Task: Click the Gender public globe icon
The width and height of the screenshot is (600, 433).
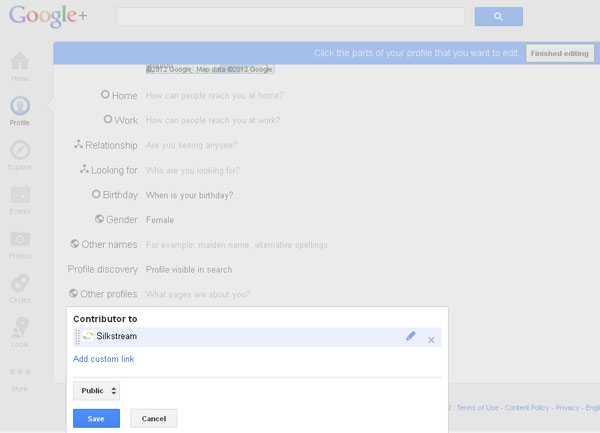Action: [x=99, y=219]
